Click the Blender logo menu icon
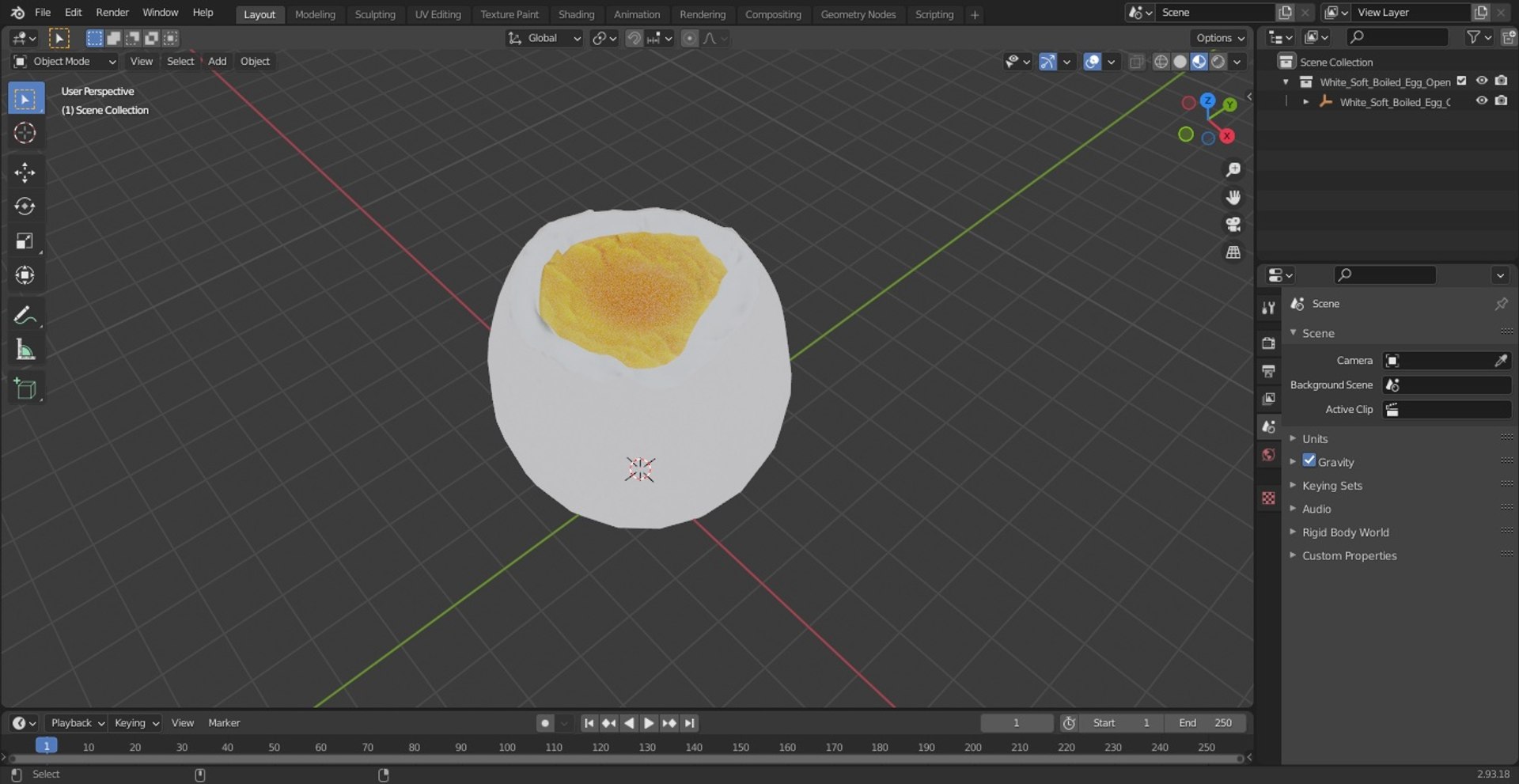This screenshot has height=784, width=1519. click(17, 13)
